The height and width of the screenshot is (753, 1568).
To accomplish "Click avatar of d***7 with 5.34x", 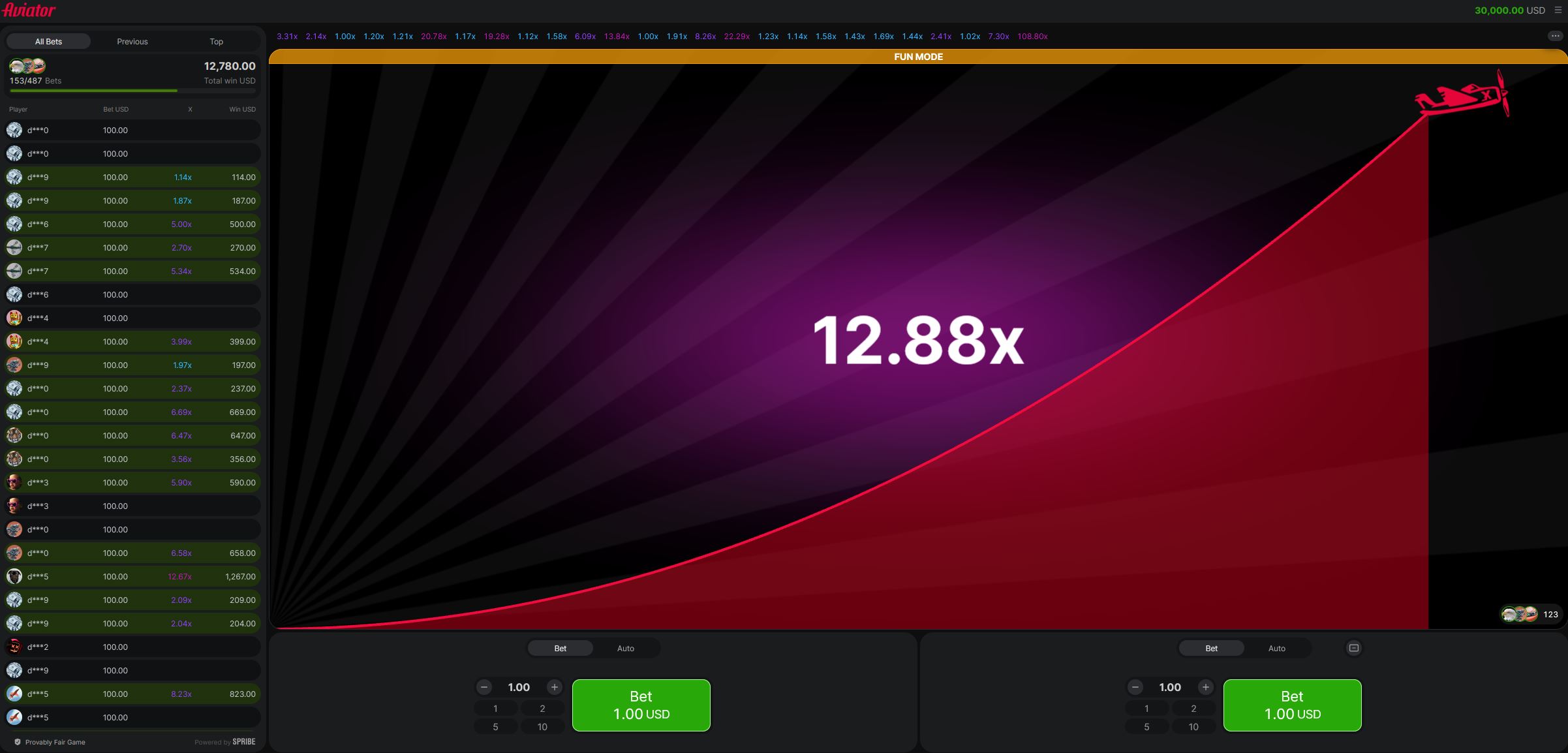I will tap(14, 271).
